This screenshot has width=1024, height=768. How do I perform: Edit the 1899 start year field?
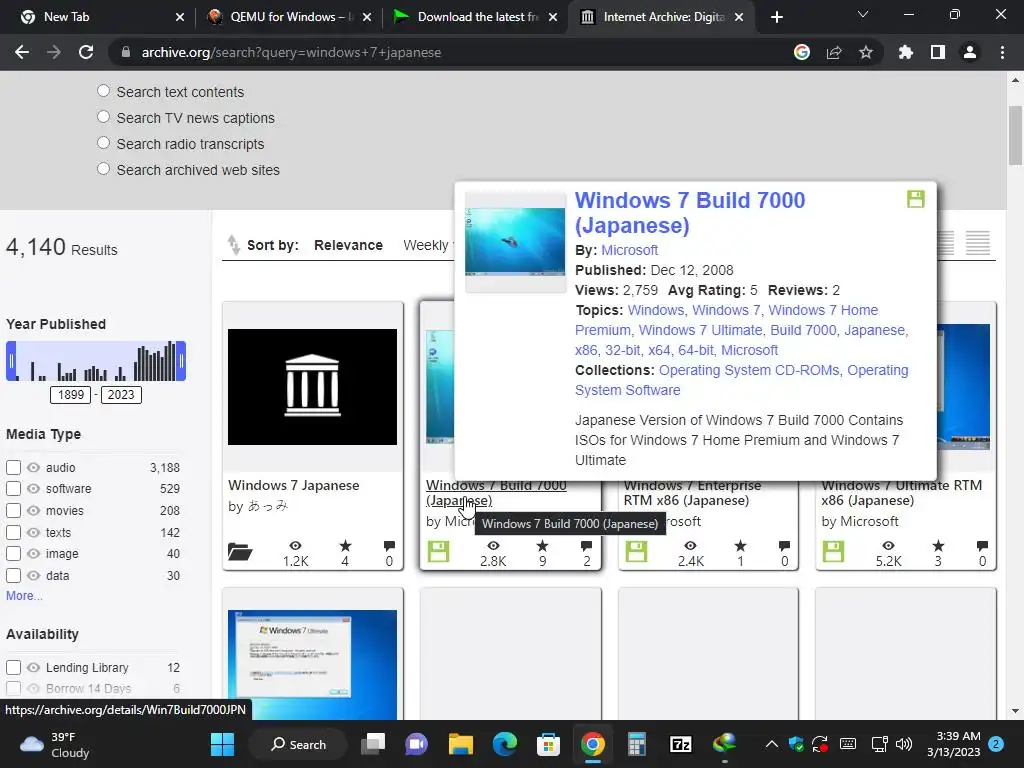pyautogui.click(x=71, y=394)
